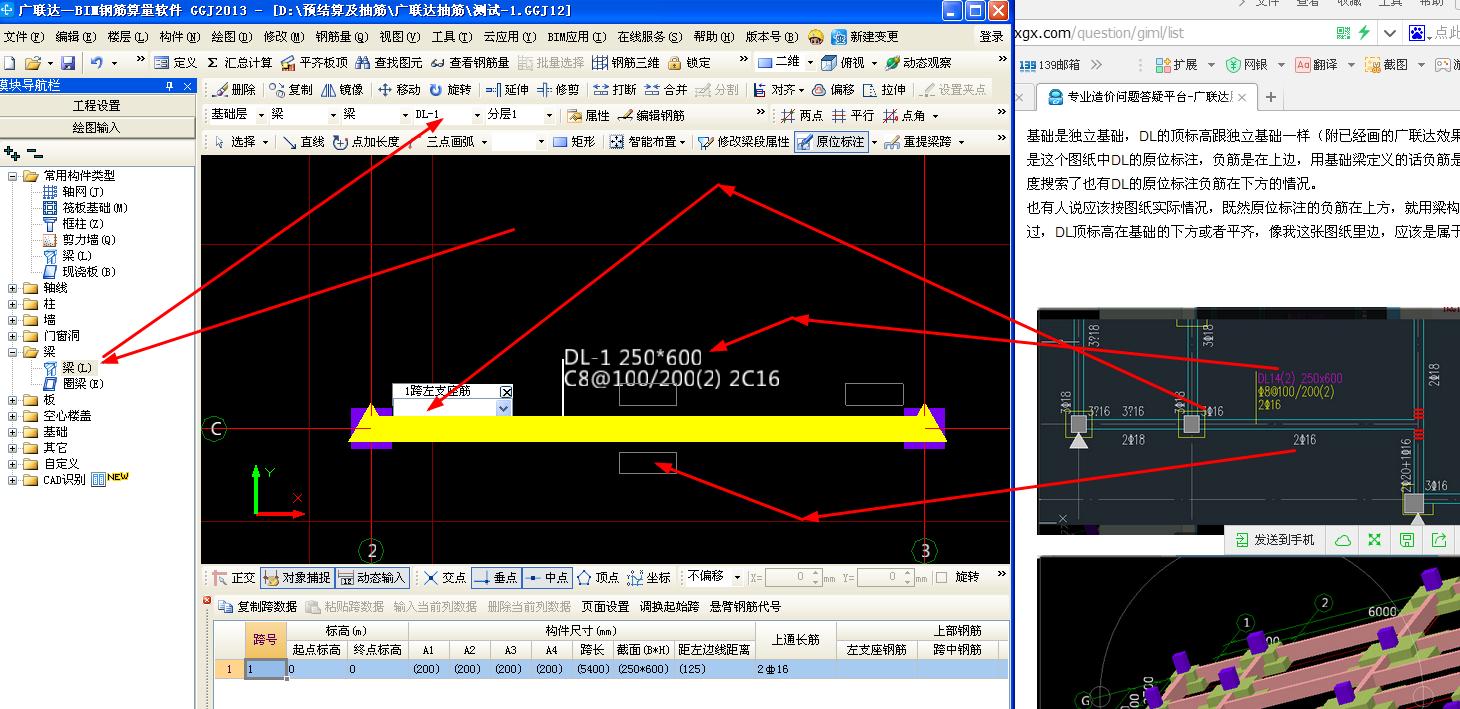
Task: Toggle 原位标注 in-place annotation mode
Action: [x=830, y=142]
